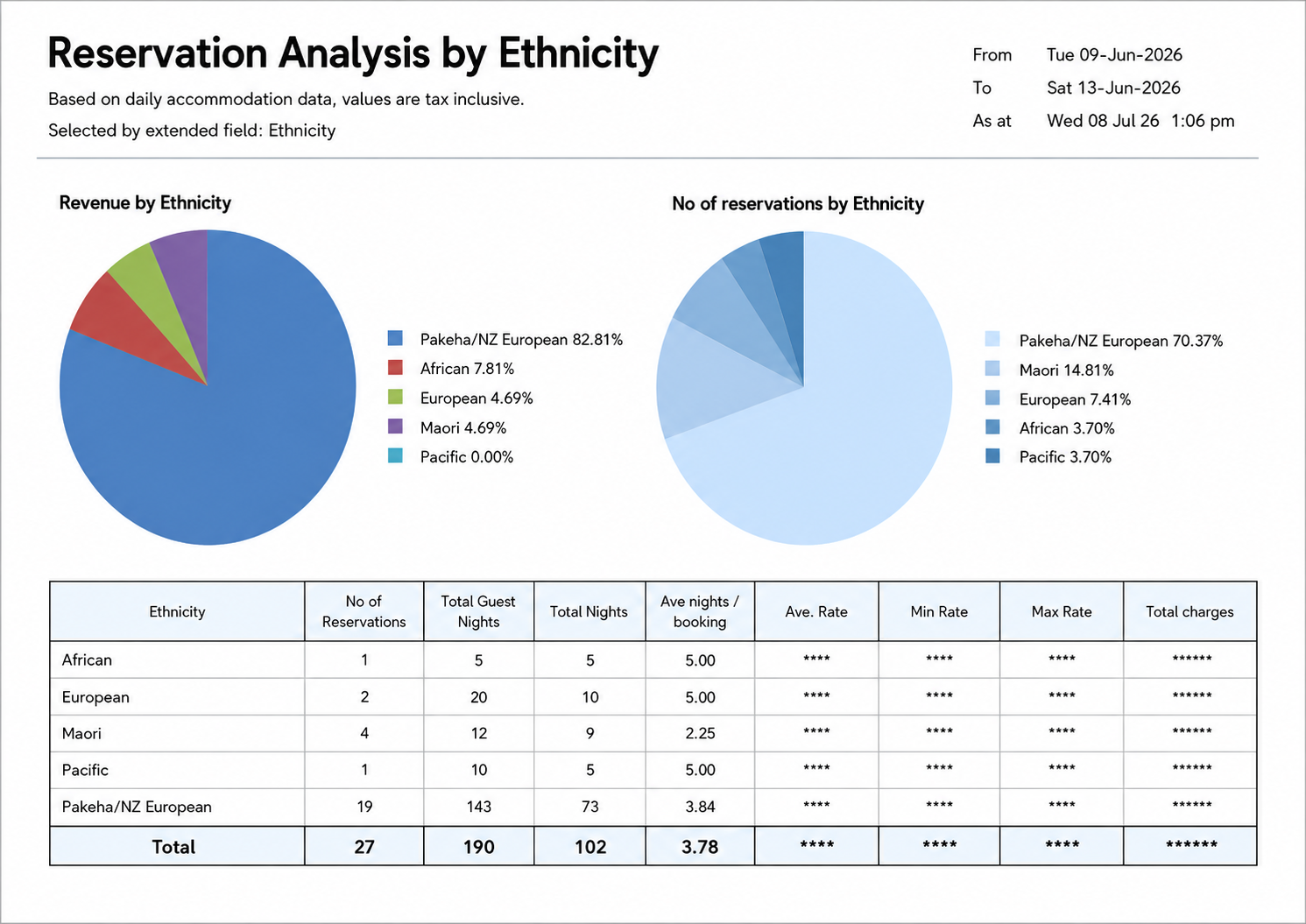Click the 'Maori' row name in table
This screenshot has width=1306, height=924.
pos(81,733)
